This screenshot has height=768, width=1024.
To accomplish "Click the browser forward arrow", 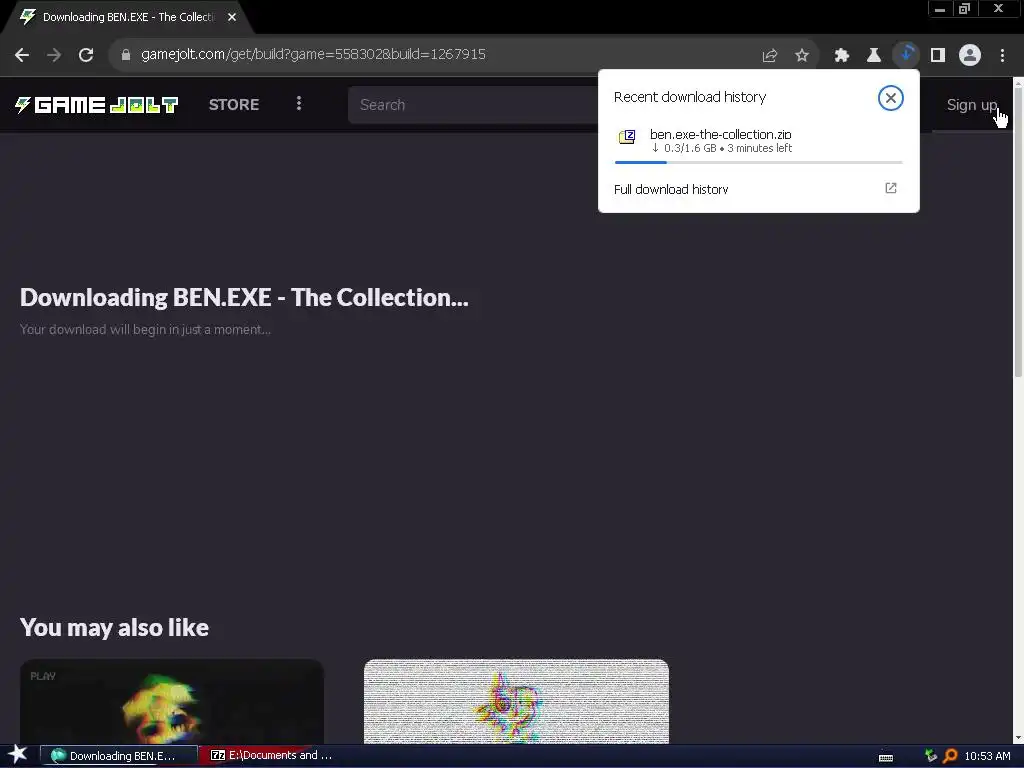I will pyautogui.click(x=54, y=55).
